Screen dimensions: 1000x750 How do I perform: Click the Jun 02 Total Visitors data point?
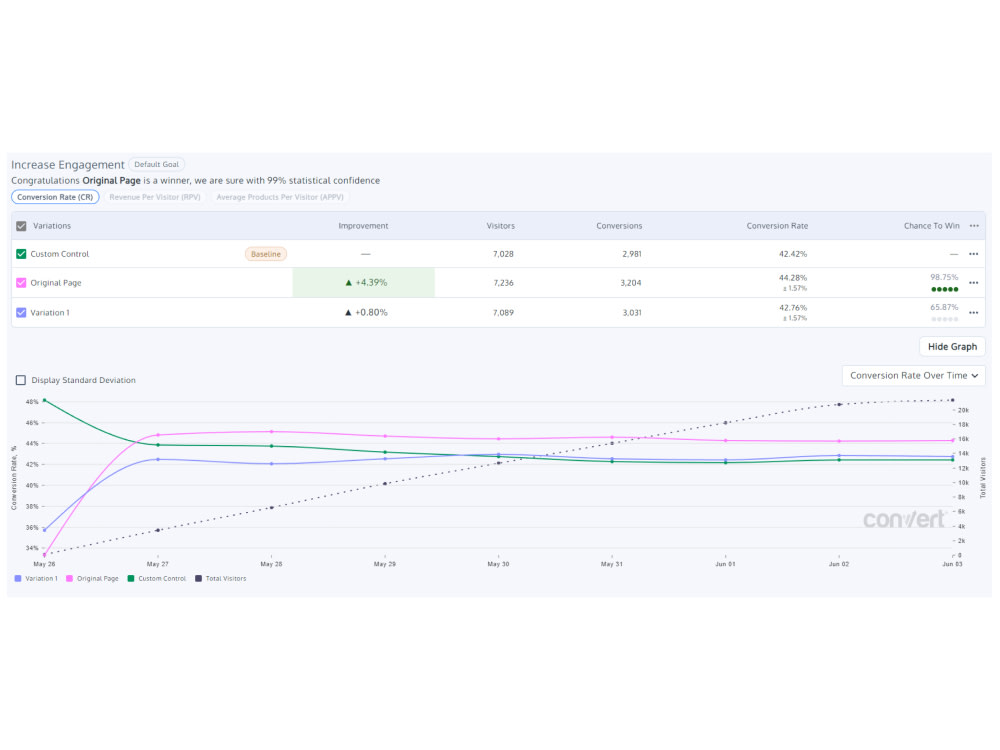tap(839, 404)
